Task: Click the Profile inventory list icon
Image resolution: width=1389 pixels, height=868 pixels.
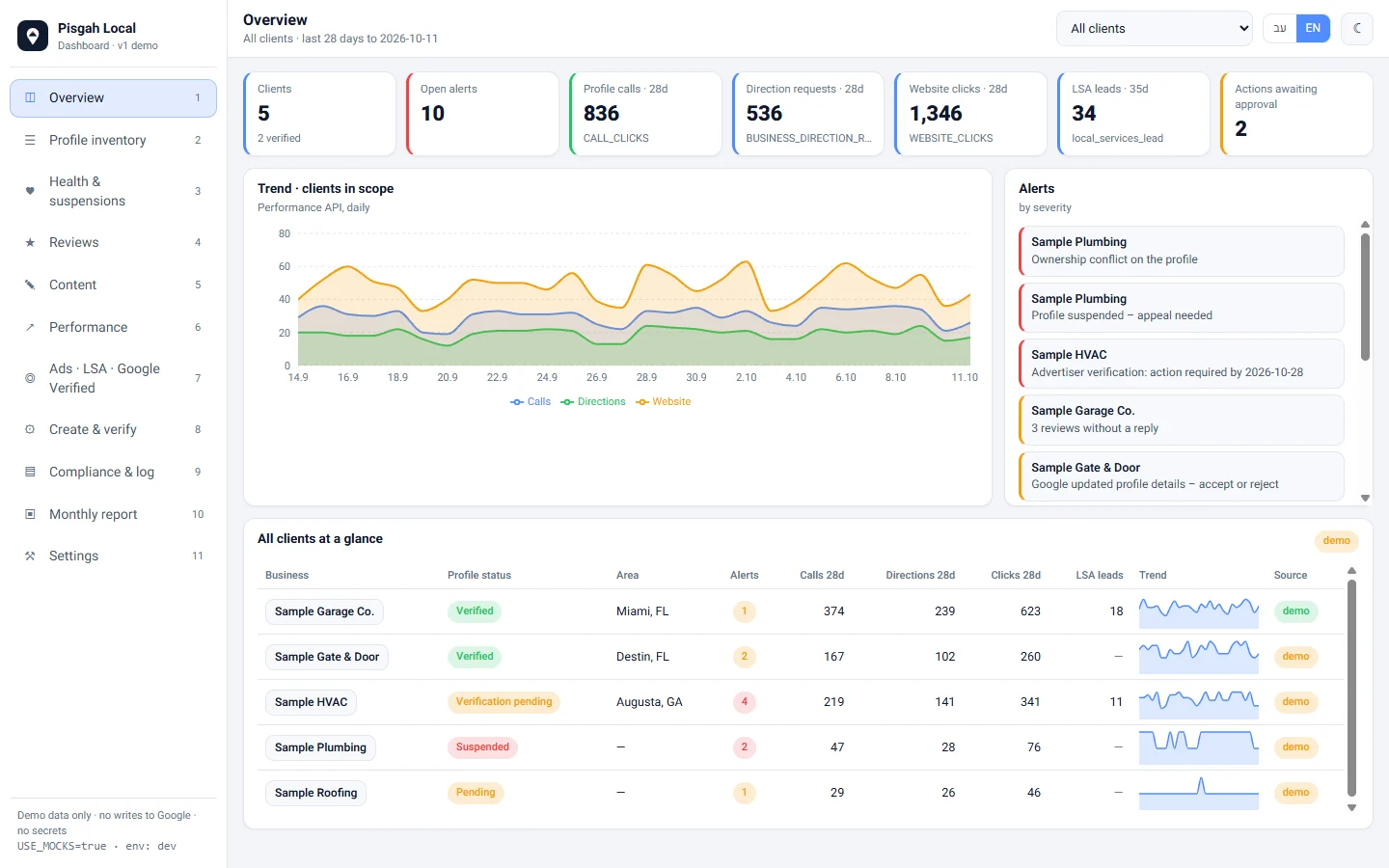Action: 30,140
